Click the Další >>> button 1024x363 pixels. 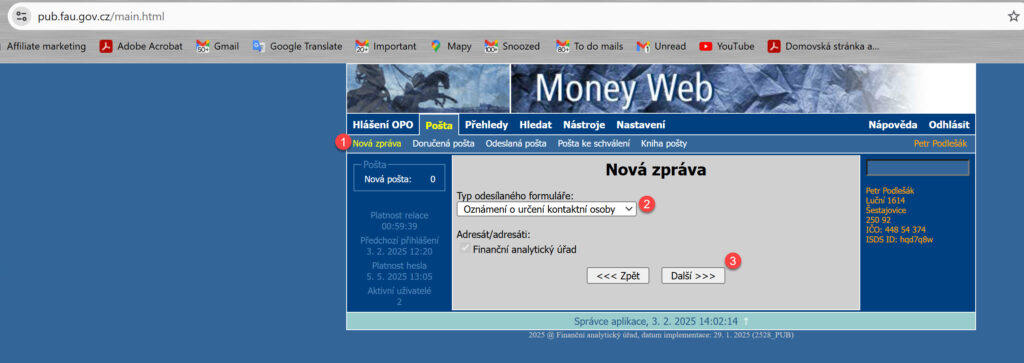tap(693, 276)
